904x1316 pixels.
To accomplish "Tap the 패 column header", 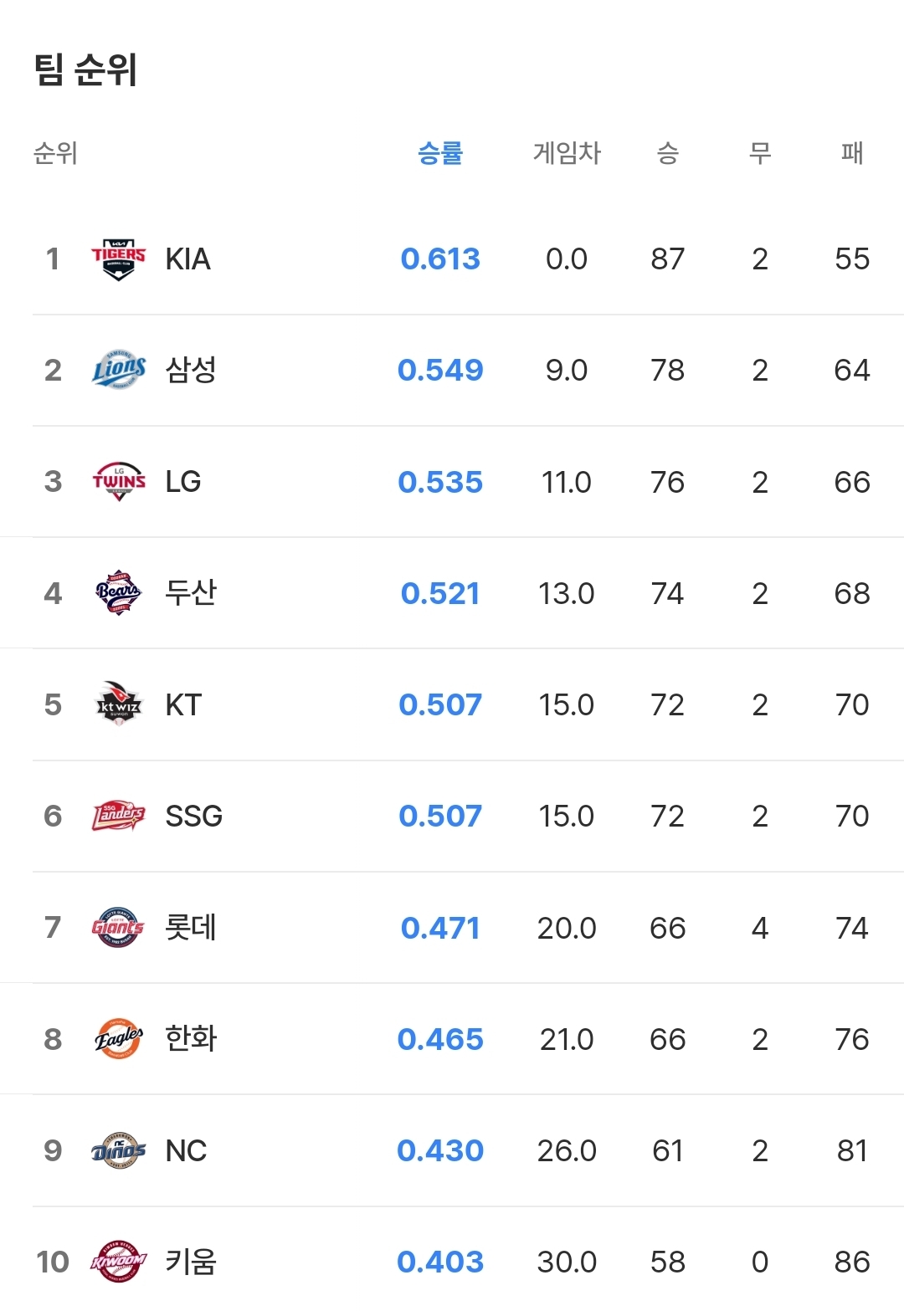I will click(x=852, y=153).
